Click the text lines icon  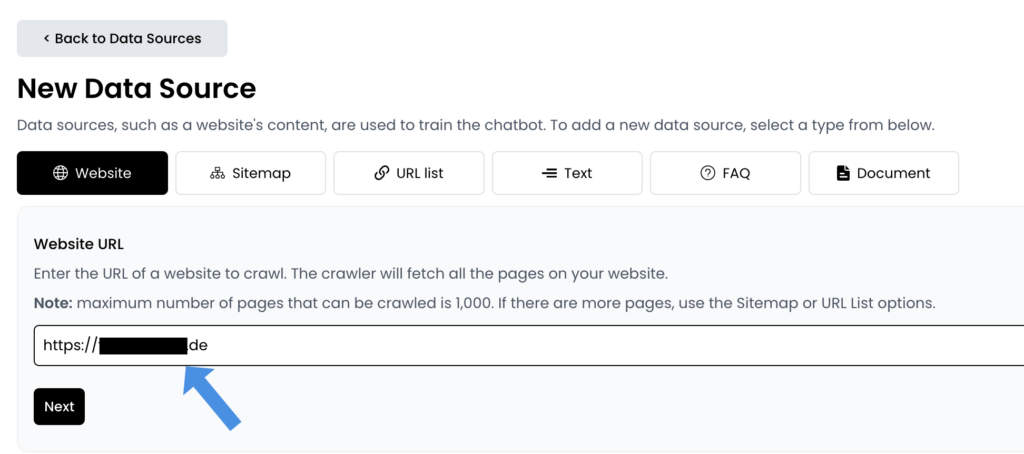point(549,173)
